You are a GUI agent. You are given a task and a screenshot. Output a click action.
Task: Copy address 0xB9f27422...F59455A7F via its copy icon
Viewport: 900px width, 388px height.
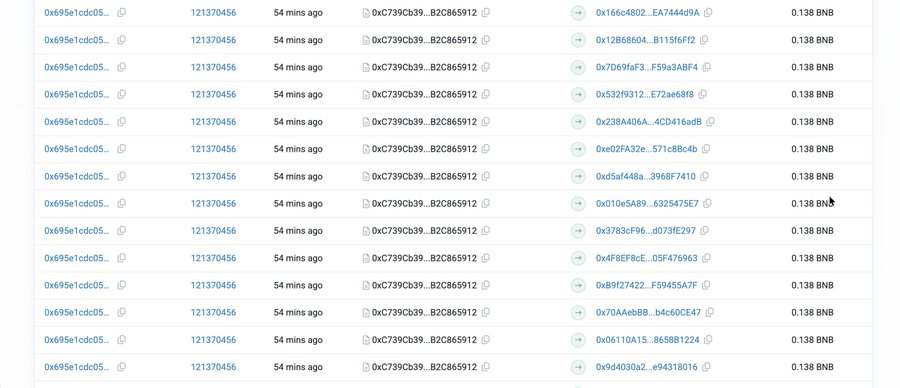pyautogui.click(x=706, y=285)
